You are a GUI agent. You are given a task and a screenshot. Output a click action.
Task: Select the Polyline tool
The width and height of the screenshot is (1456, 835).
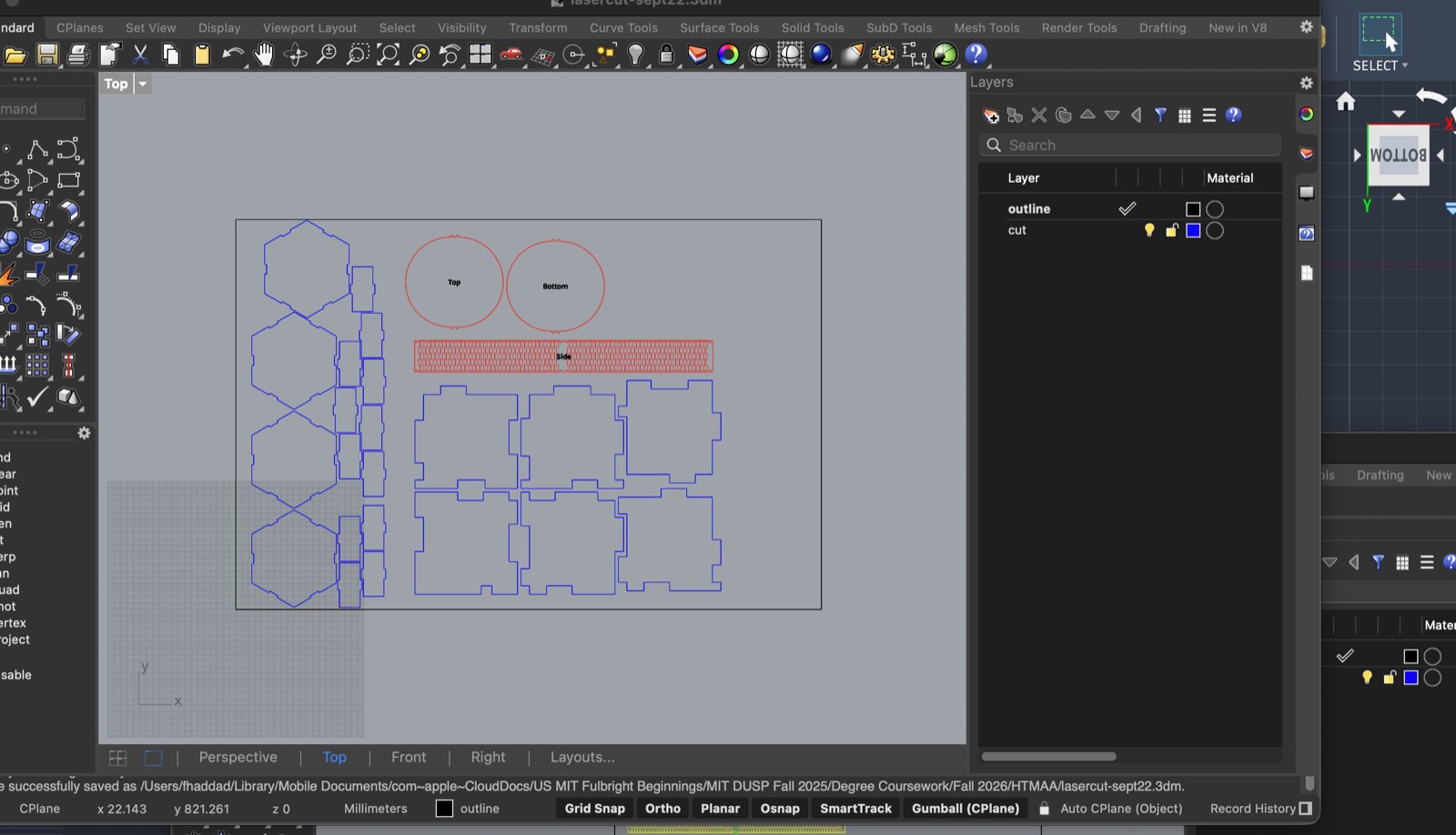(x=37, y=150)
